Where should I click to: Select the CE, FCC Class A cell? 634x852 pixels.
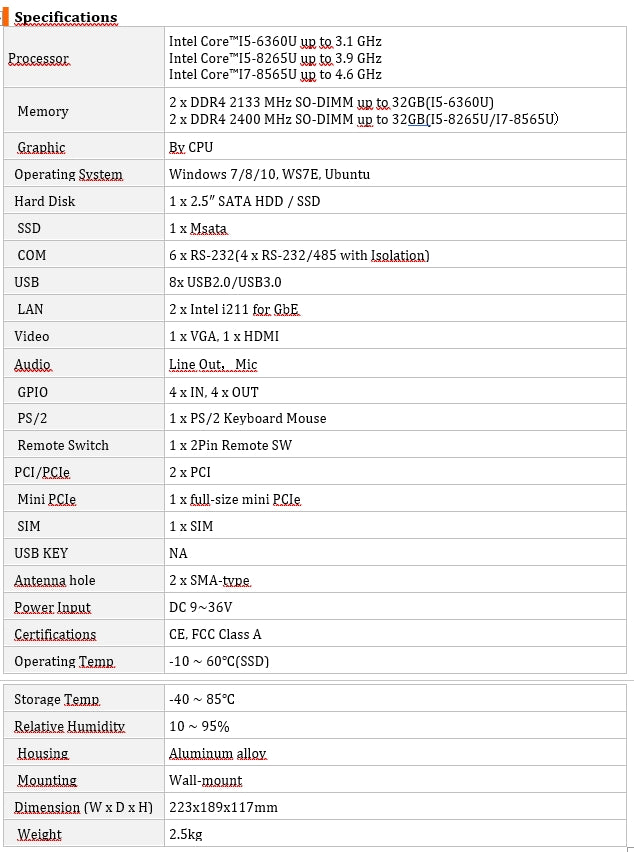tap(215, 635)
